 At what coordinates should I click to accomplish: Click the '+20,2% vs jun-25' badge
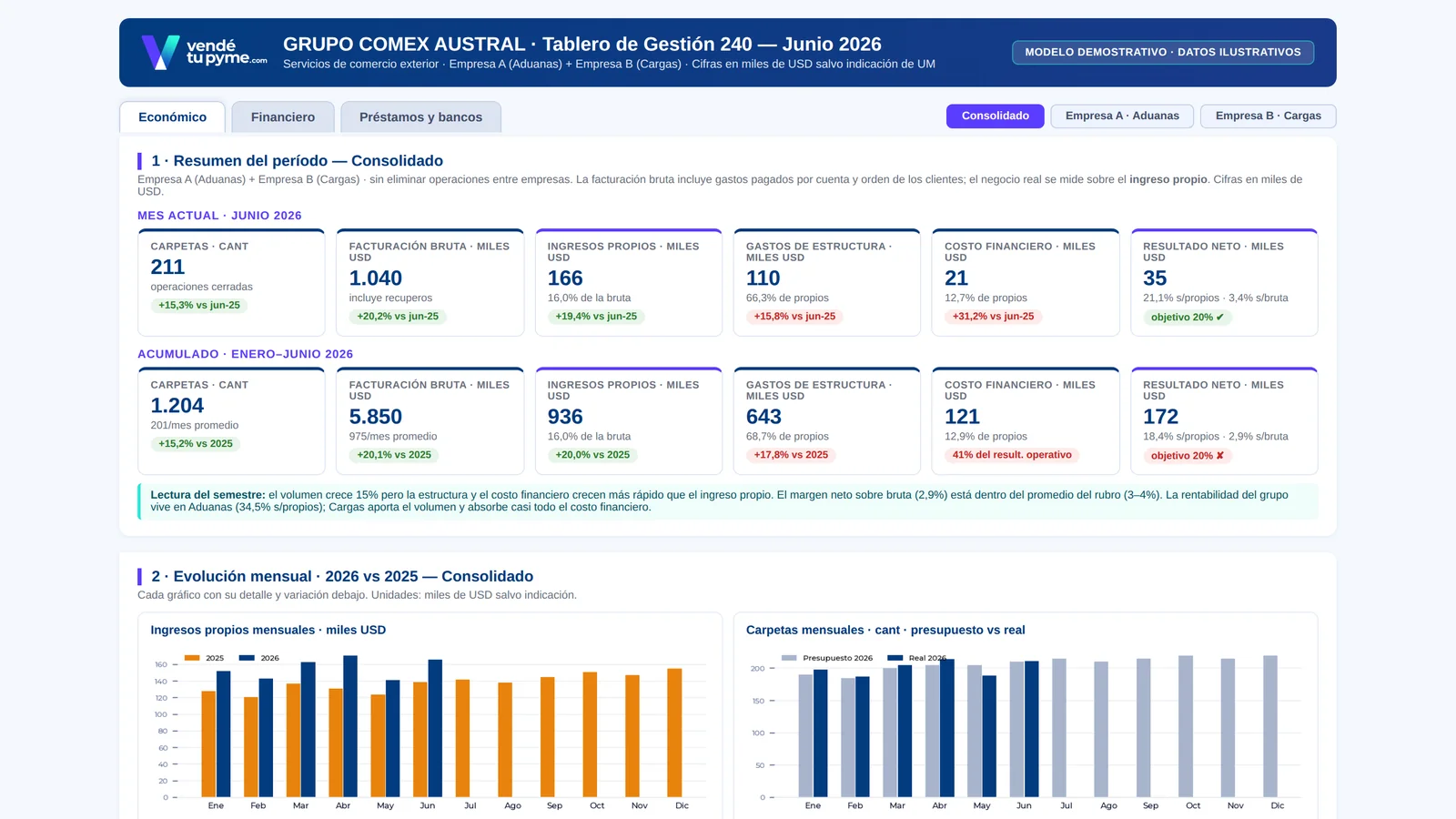[x=398, y=317]
